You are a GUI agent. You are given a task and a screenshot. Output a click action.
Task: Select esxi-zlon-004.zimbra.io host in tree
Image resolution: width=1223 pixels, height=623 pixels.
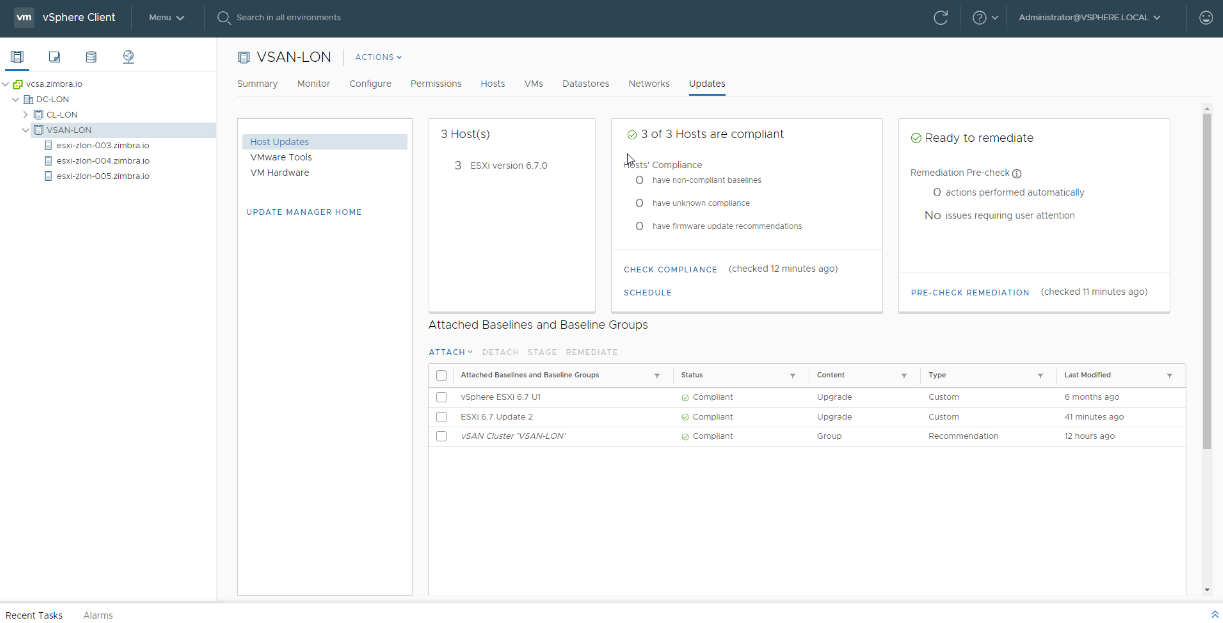point(103,160)
